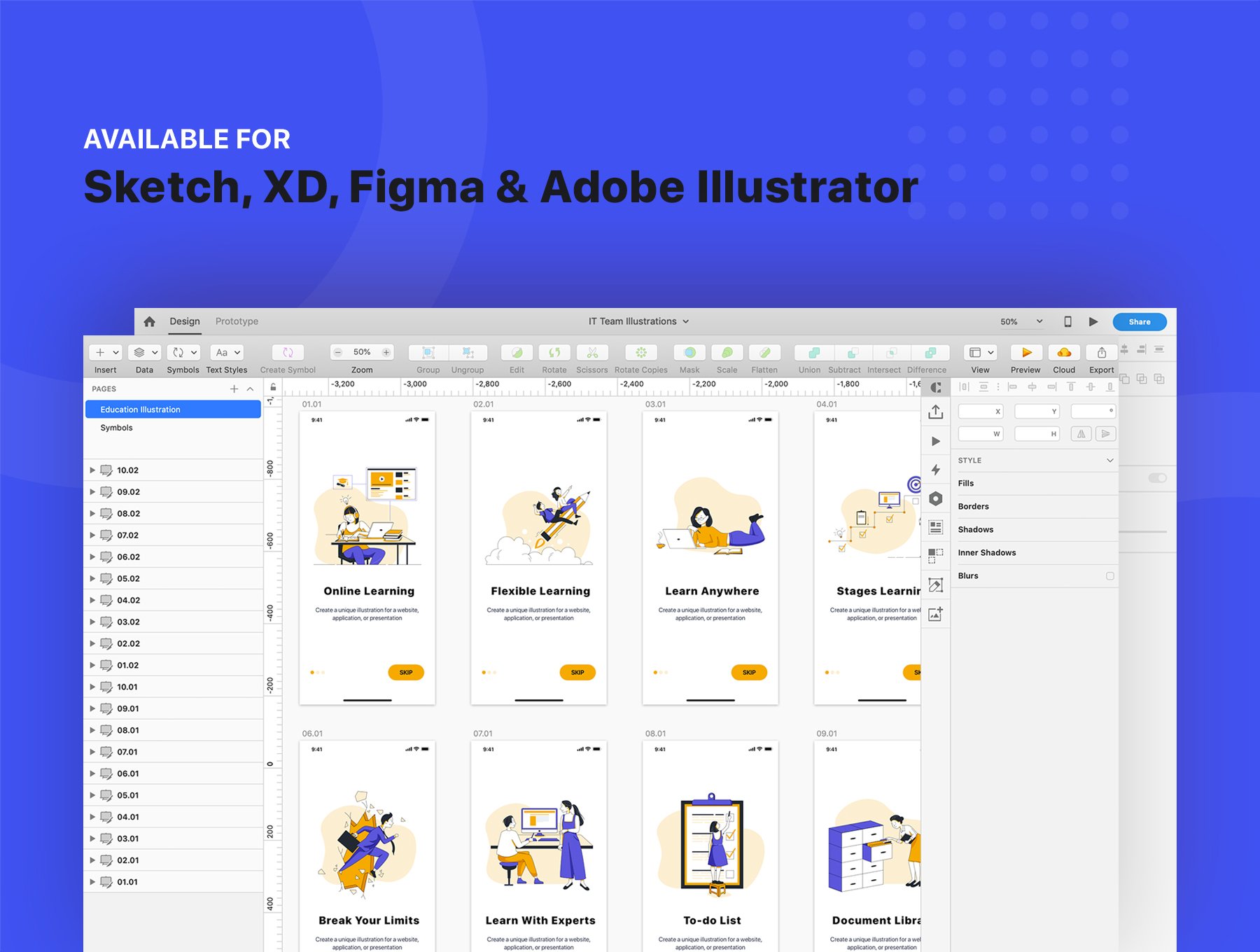Click the blue Share button
Image resolution: width=1260 pixels, height=952 pixels.
point(1140,322)
